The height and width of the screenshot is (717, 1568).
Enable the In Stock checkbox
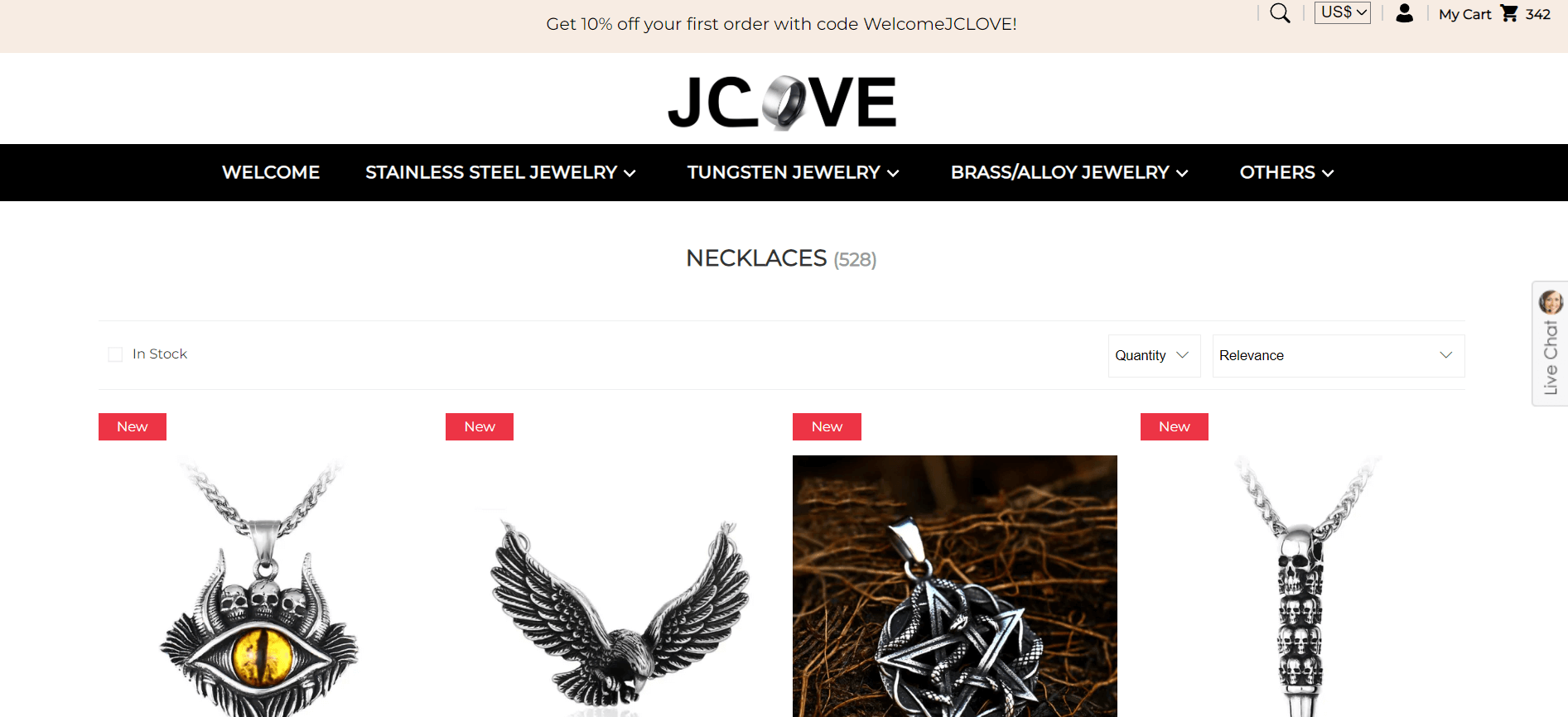click(115, 354)
